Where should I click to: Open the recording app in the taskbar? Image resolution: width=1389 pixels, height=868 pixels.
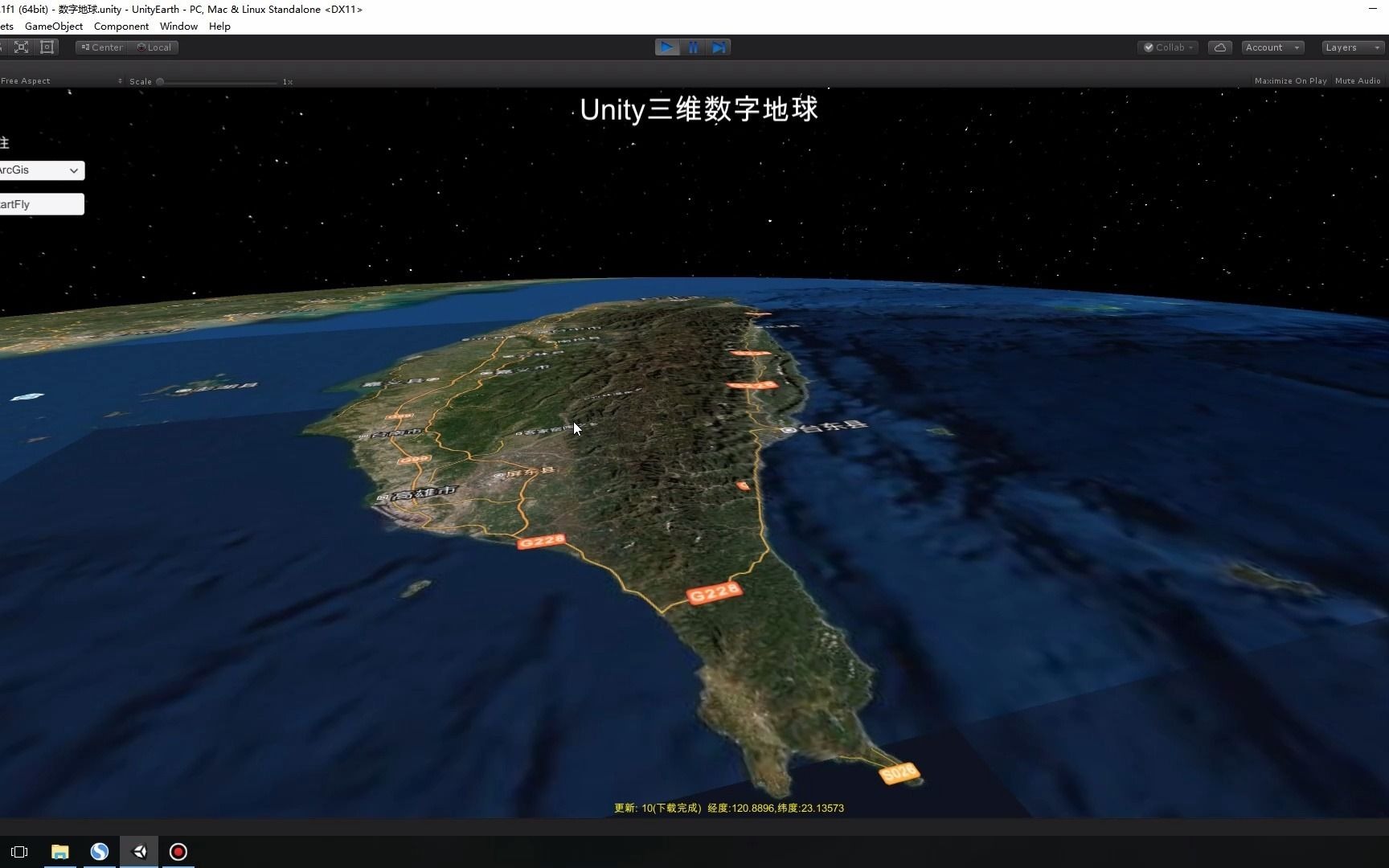point(178,851)
